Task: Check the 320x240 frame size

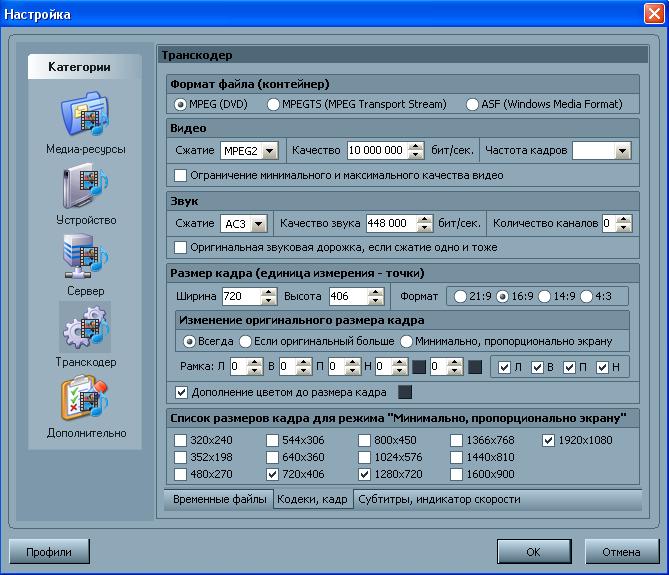Action: 180,440
